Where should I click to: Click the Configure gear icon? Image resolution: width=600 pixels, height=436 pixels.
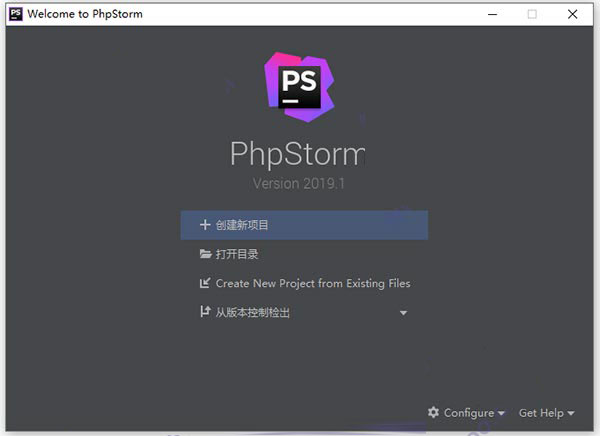[434, 412]
